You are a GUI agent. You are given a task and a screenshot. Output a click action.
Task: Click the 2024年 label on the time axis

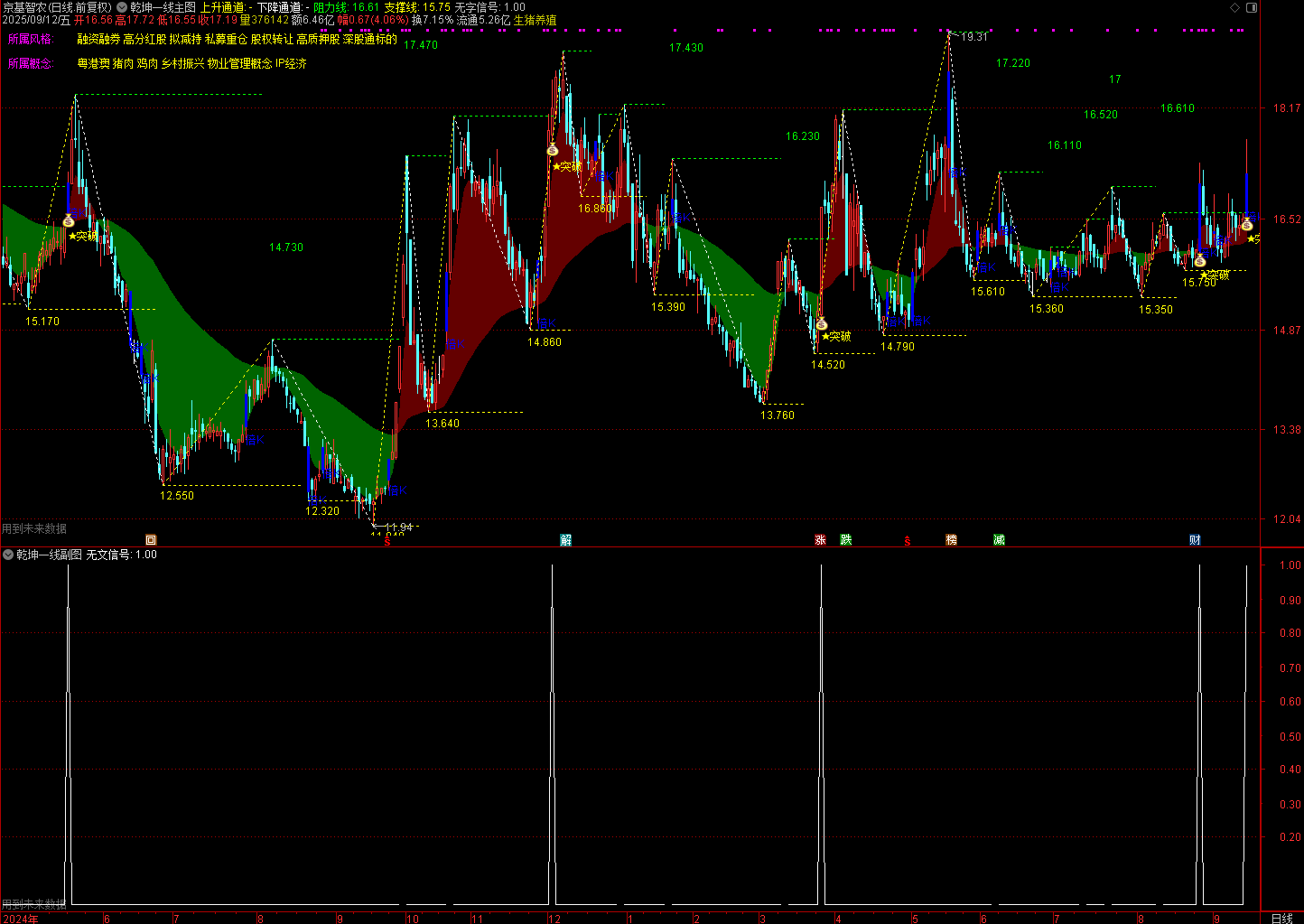(x=20, y=919)
